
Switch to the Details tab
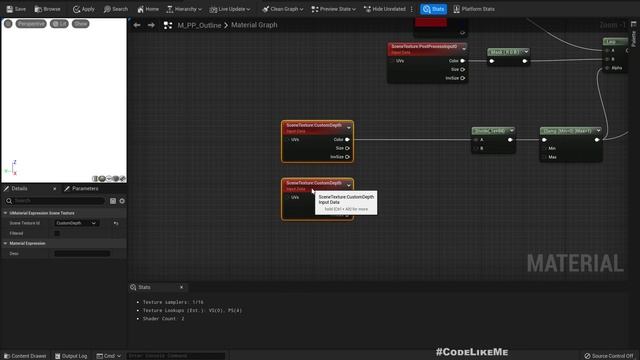point(19,189)
